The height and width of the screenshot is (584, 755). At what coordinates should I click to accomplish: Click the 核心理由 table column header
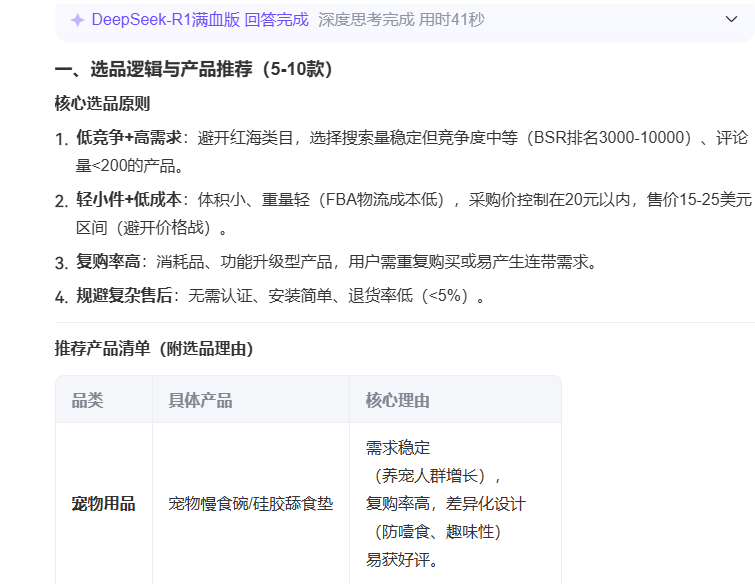tap(397, 400)
